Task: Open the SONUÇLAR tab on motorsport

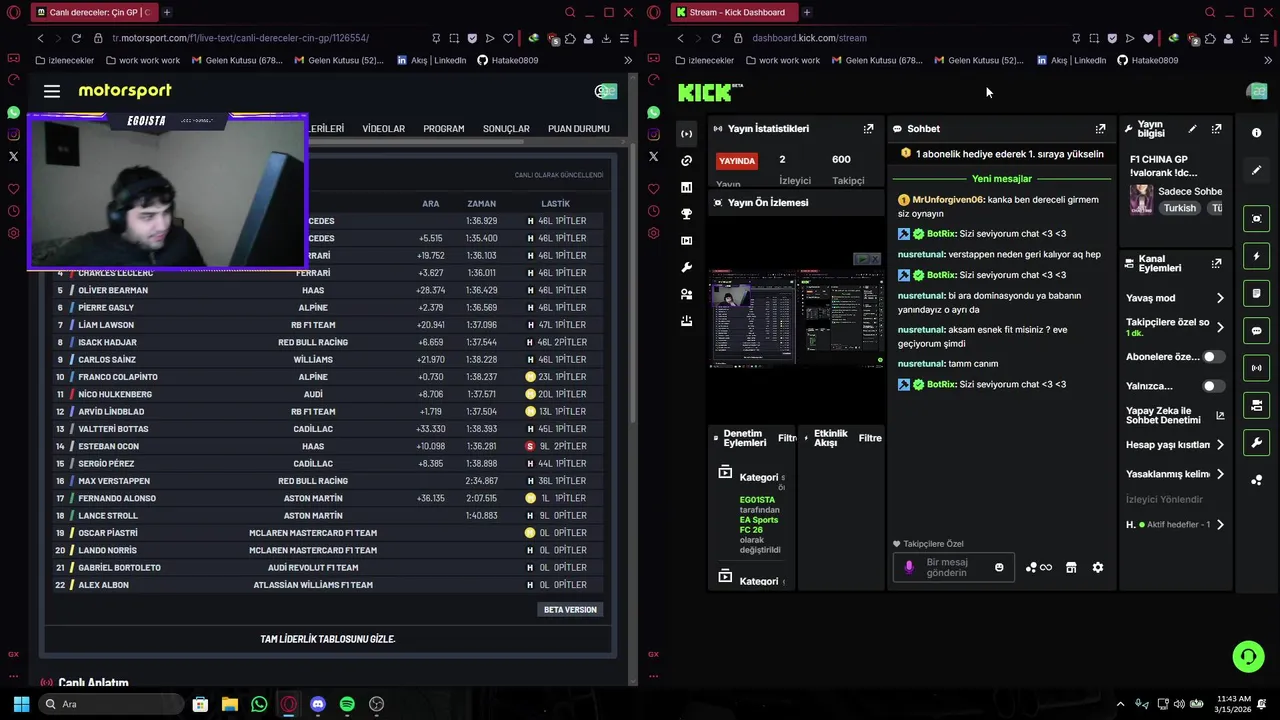Action: (506, 129)
